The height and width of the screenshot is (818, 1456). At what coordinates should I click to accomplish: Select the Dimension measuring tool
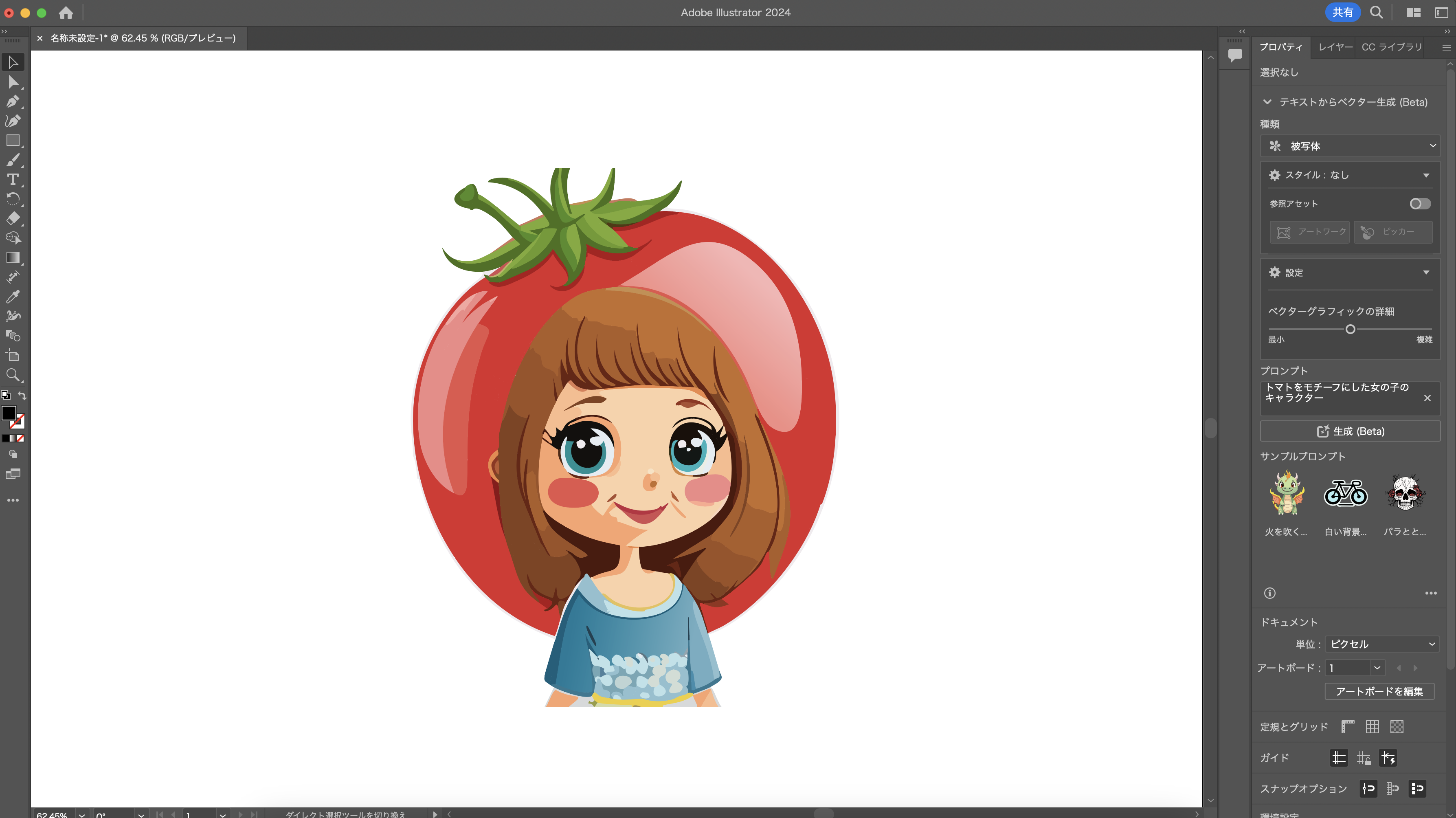pyautogui.click(x=13, y=277)
